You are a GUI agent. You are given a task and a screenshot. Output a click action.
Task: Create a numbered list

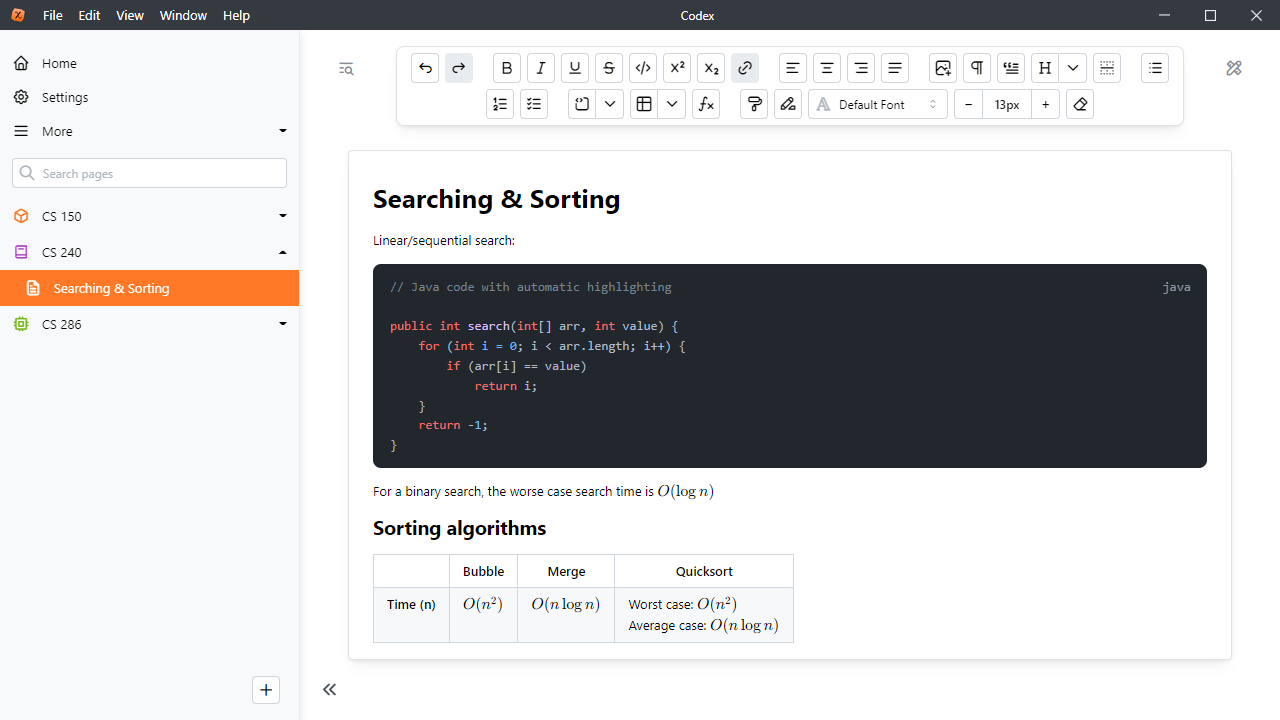click(500, 104)
